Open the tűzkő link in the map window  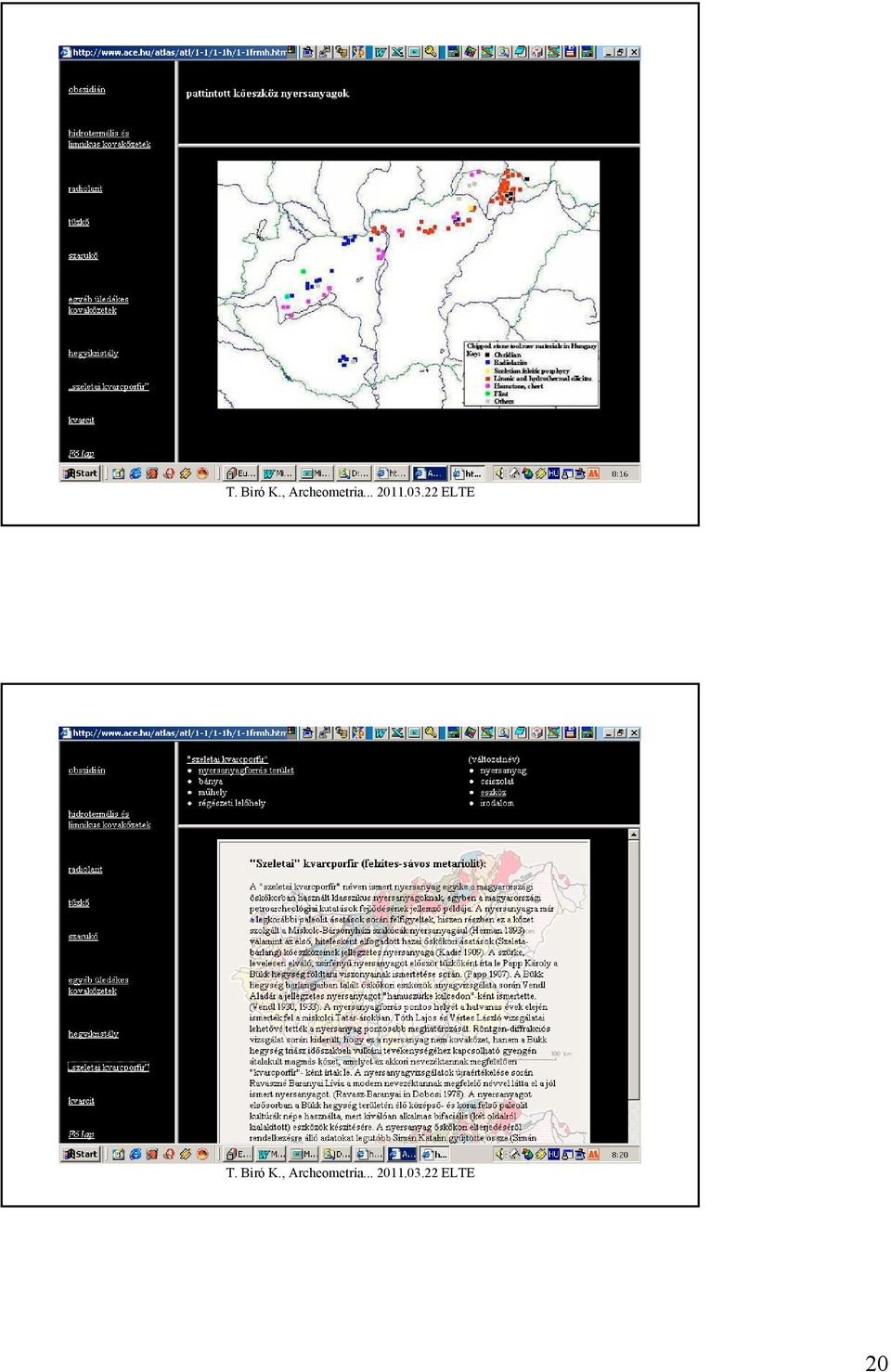79,222
